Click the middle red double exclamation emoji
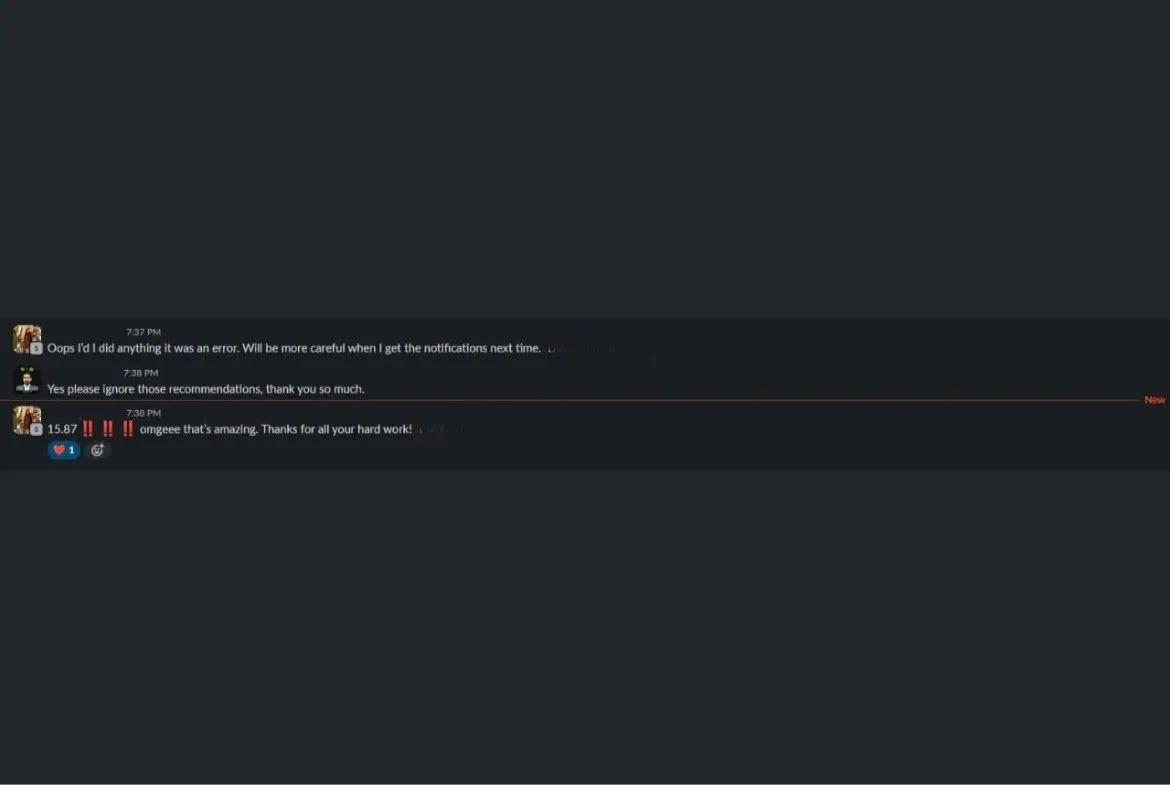This screenshot has height=785, width=1170. (x=108, y=428)
